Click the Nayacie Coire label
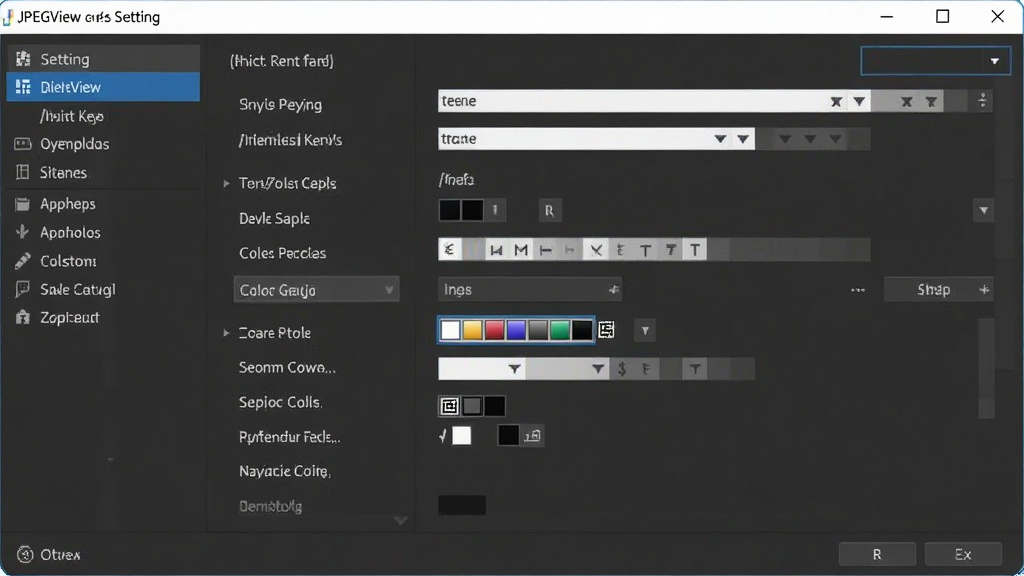1024x576 pixels. coord(285,471)
